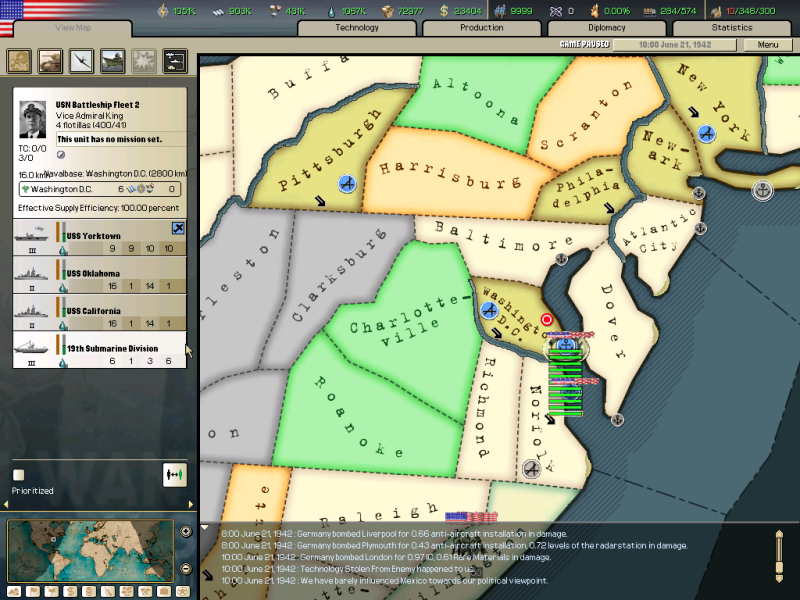Select the air units filter icon
Screen dimensions: 800x600
pos(82,61)
